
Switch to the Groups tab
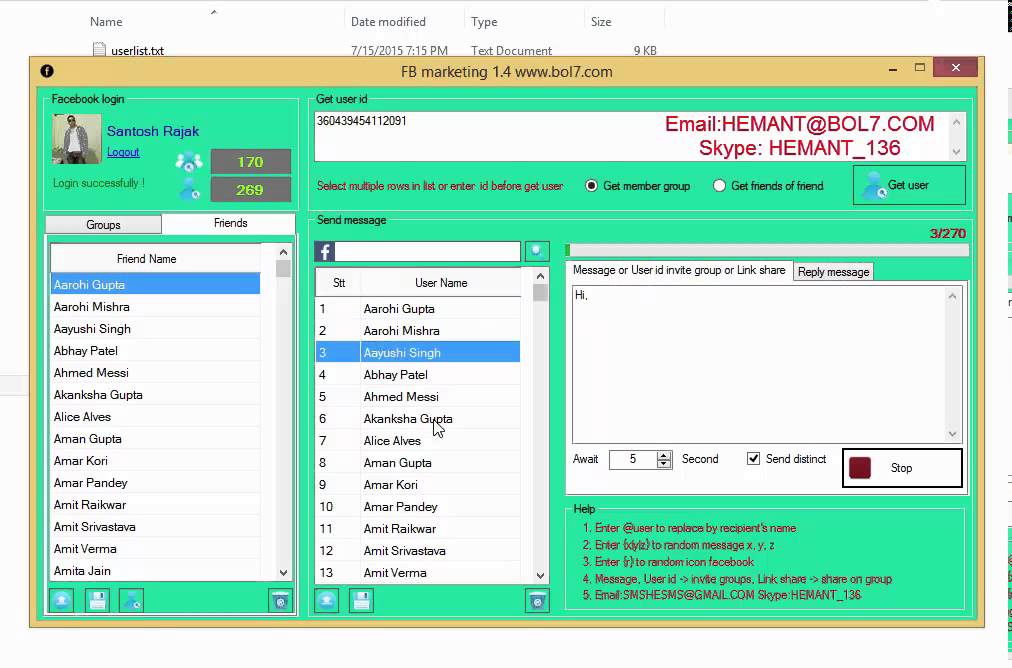click(x=103, y=225)
